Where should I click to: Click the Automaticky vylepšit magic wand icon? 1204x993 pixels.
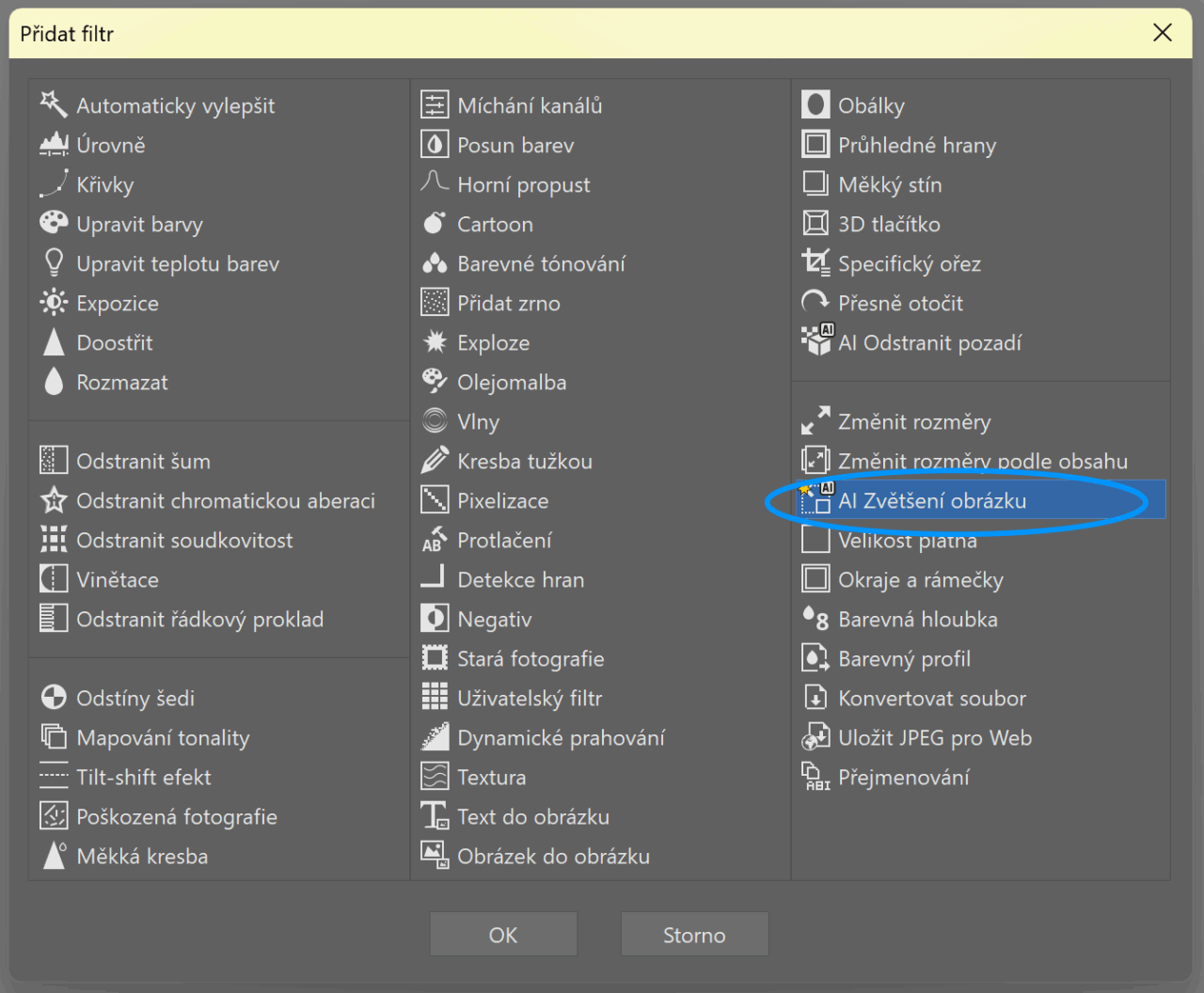coord(54,104)
